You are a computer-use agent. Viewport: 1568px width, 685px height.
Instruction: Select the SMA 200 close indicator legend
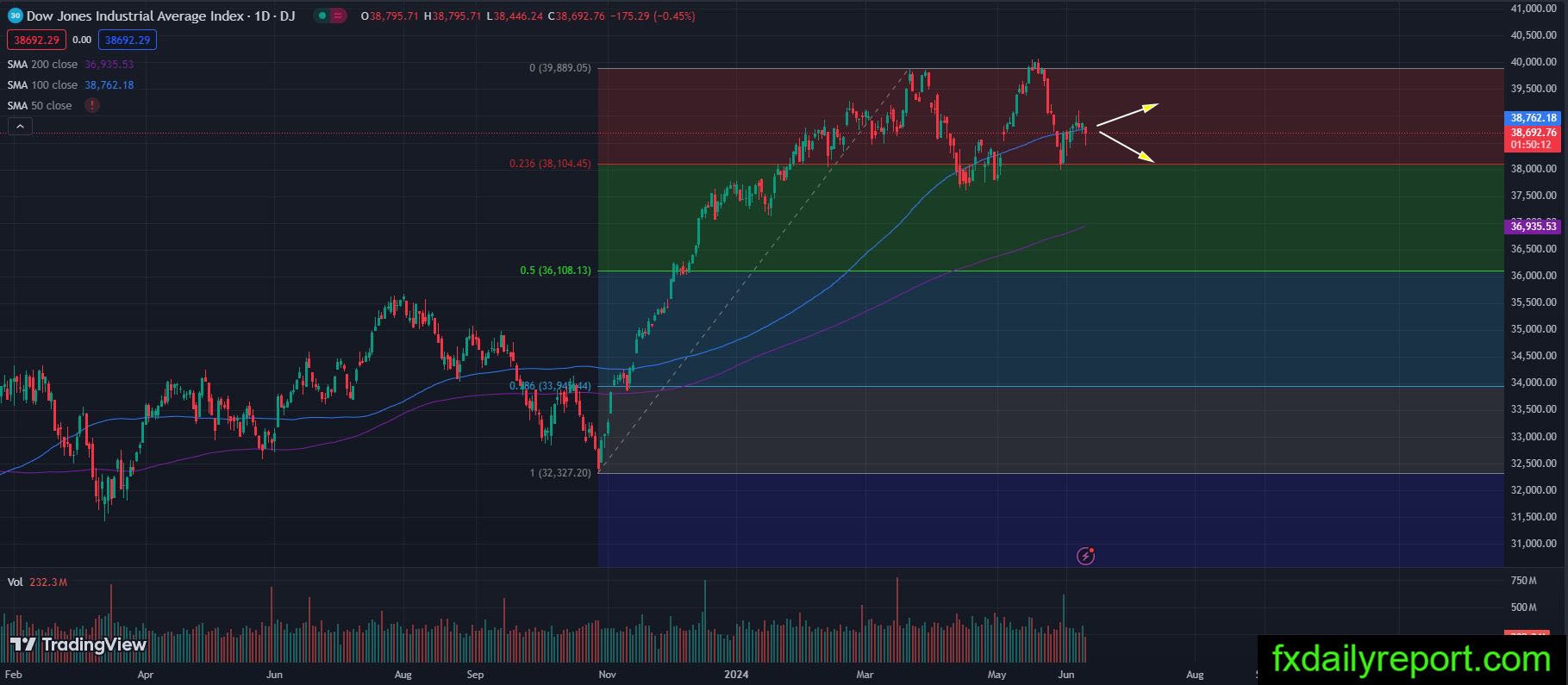click(x=70, y=64)
